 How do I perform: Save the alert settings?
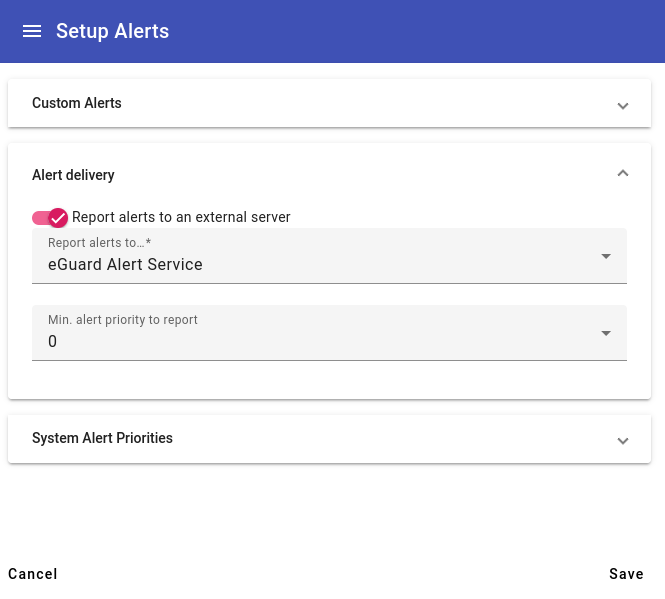(626, 574)
